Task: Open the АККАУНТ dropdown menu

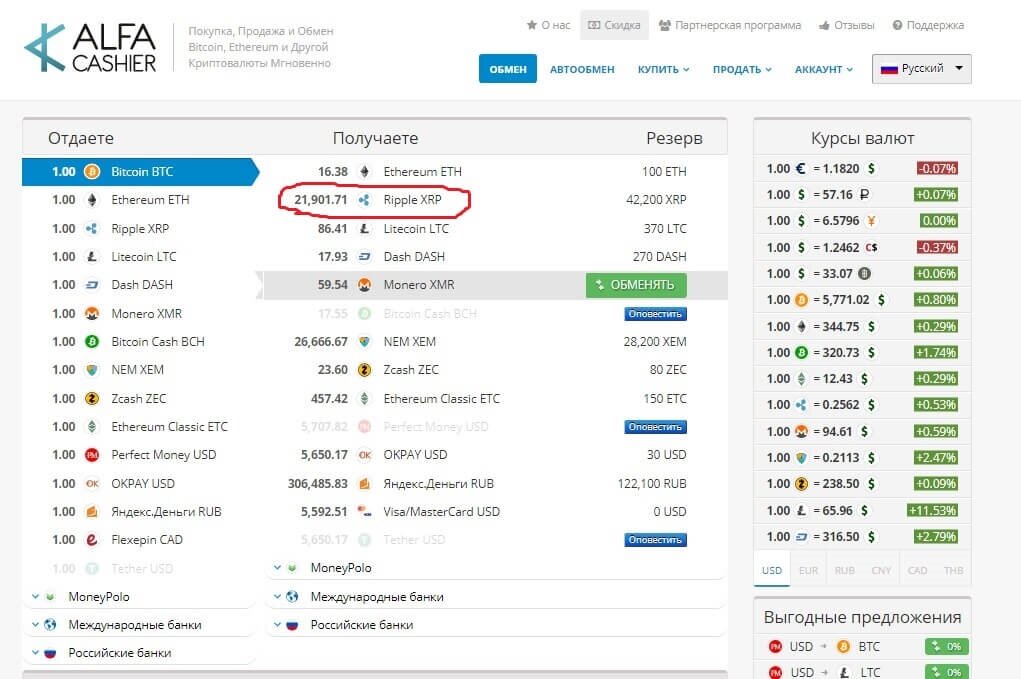Action: click(x=824, y=69)
